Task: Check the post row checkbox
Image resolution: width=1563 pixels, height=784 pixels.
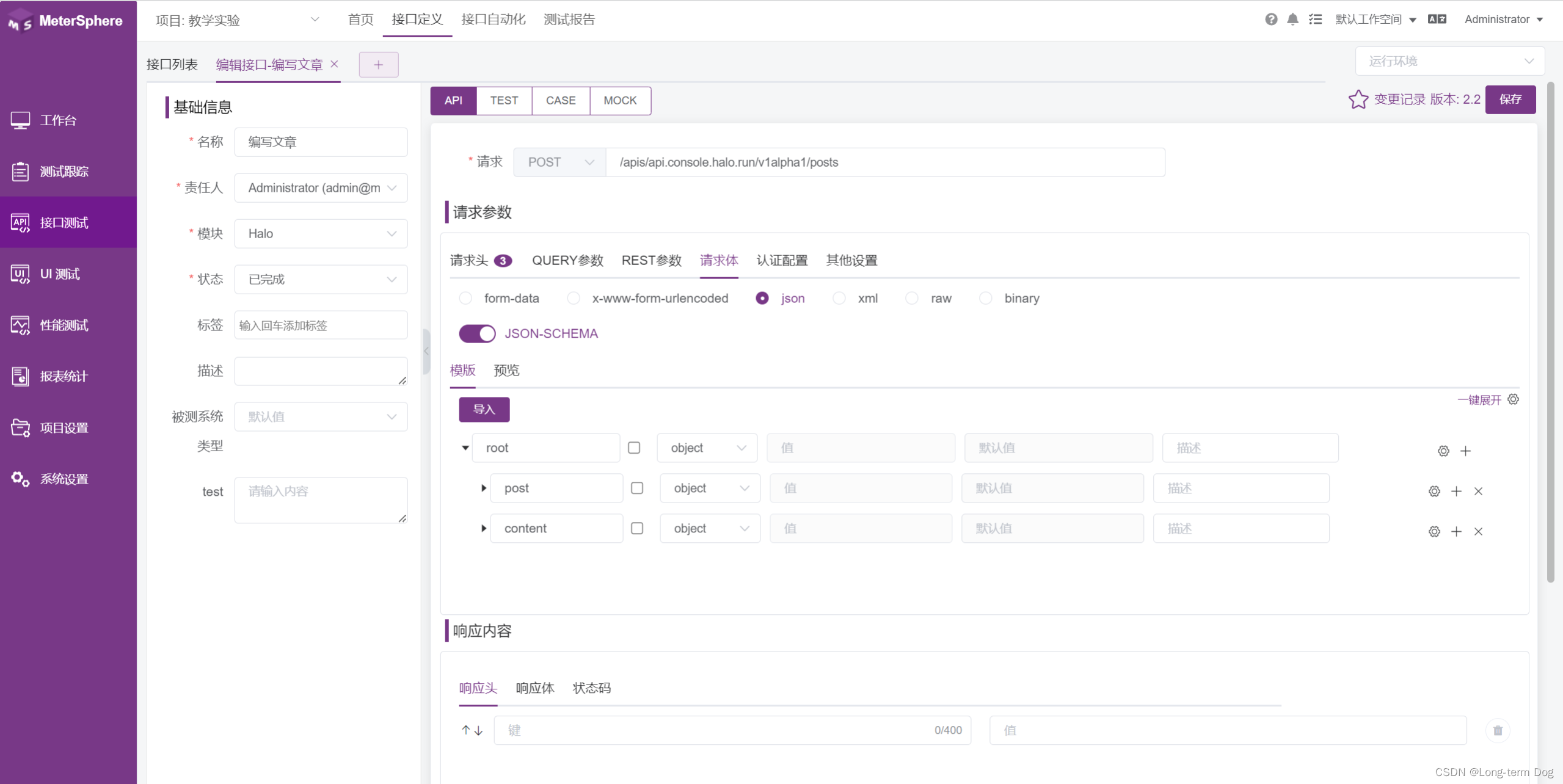Action: pyautogui.click(x=637, y=488)
